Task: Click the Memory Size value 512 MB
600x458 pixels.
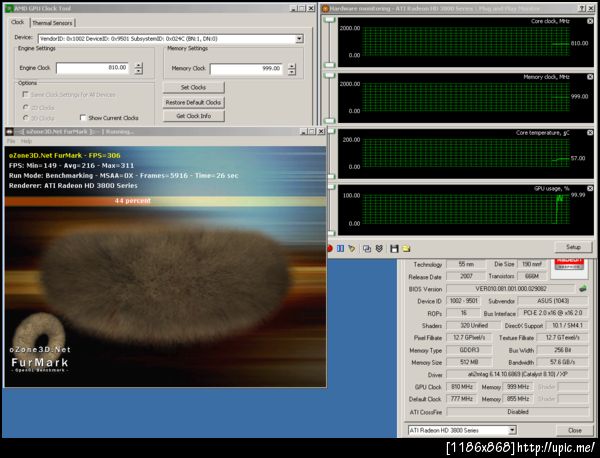Action: click(469, 362)
